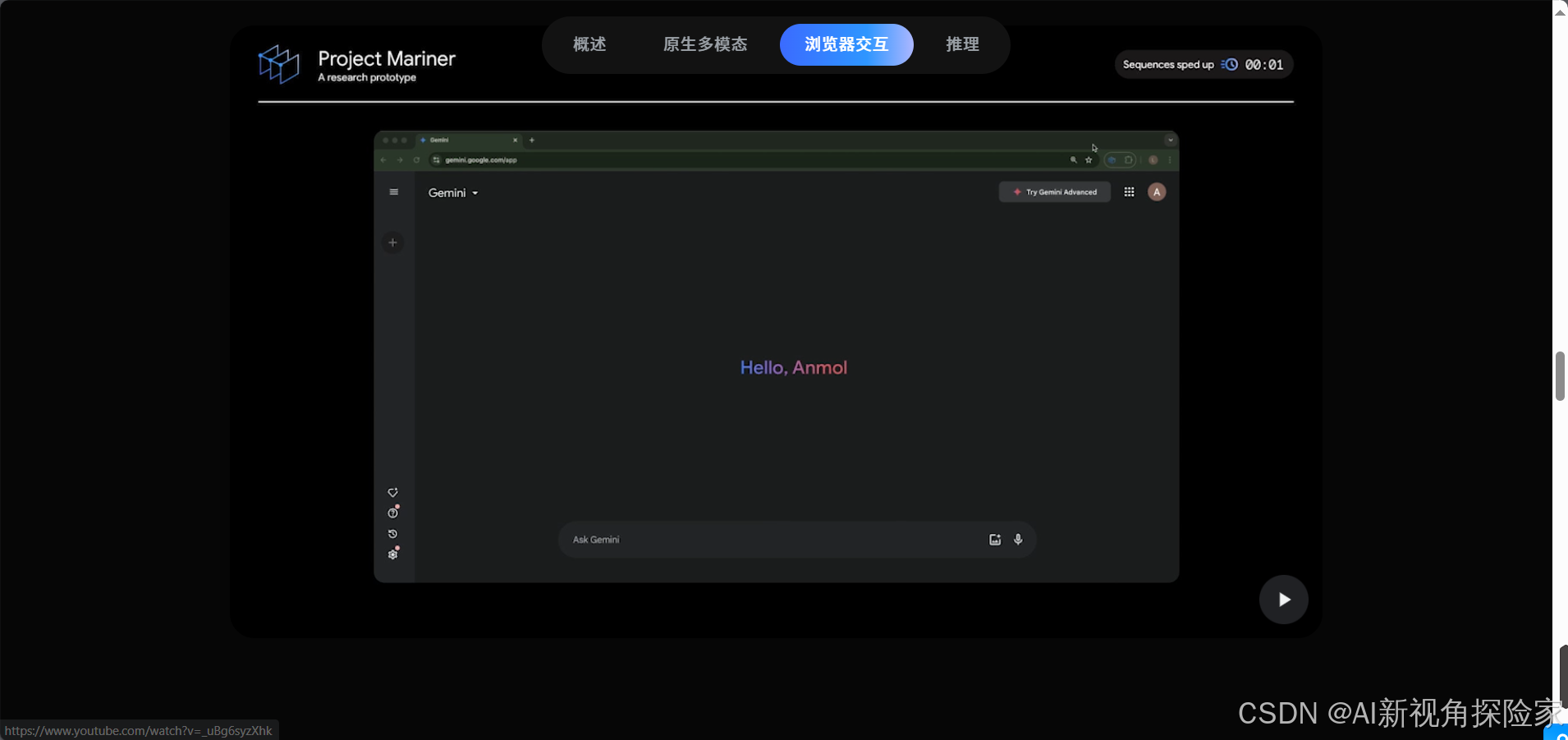Select the Gemini browser tab title
The image size is (1568, 740).
(439, 140)
